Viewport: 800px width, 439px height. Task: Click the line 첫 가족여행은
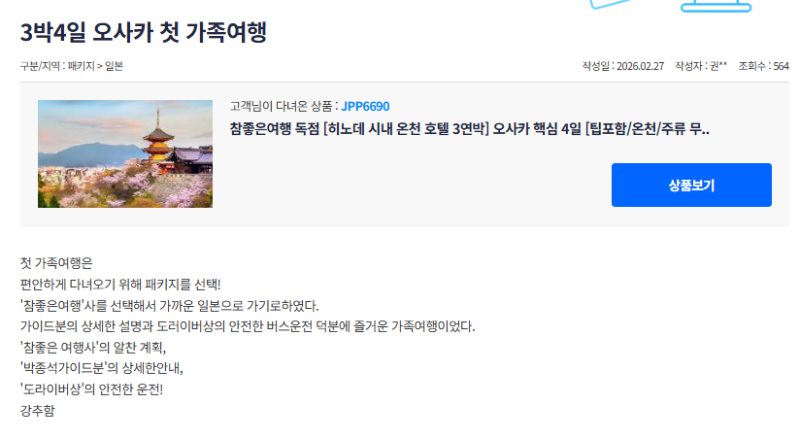56,263
